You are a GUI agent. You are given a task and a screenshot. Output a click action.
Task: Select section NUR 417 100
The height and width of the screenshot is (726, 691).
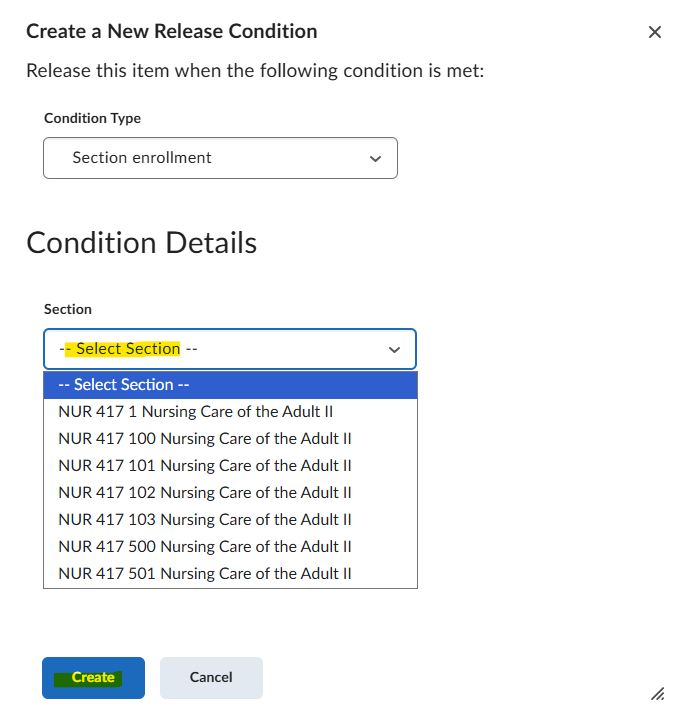point(230,438)
